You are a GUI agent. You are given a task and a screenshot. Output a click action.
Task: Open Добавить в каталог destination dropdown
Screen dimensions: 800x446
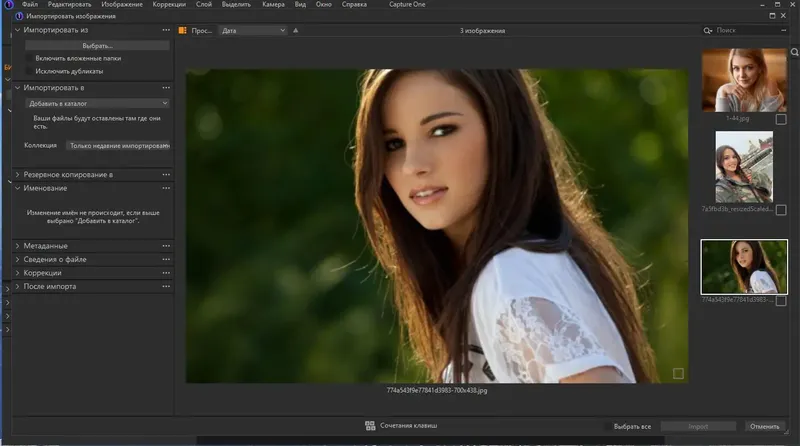(x=96, y=103)
